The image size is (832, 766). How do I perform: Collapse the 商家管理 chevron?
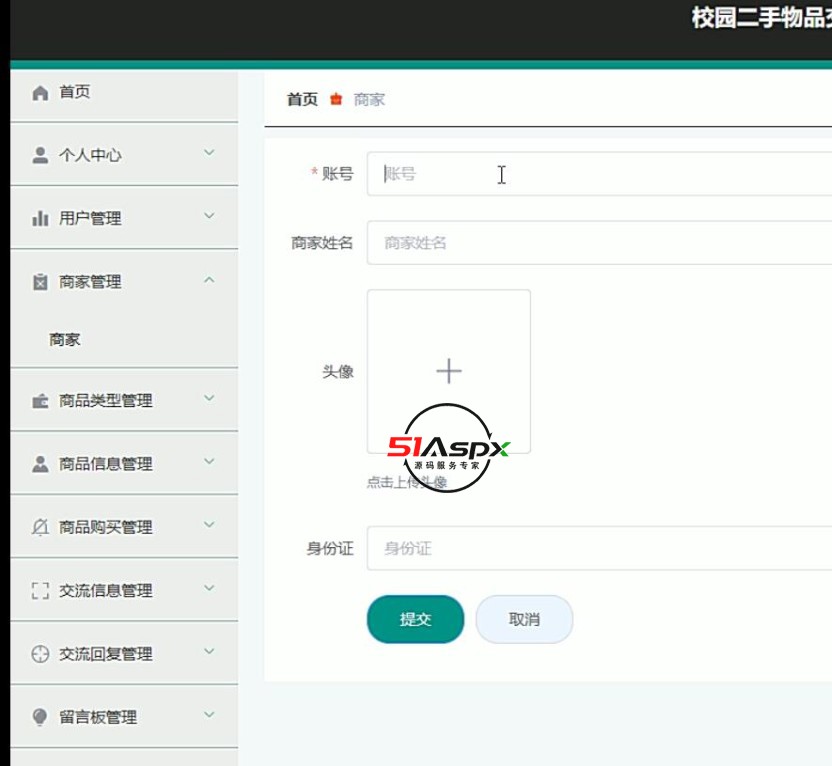210,279
